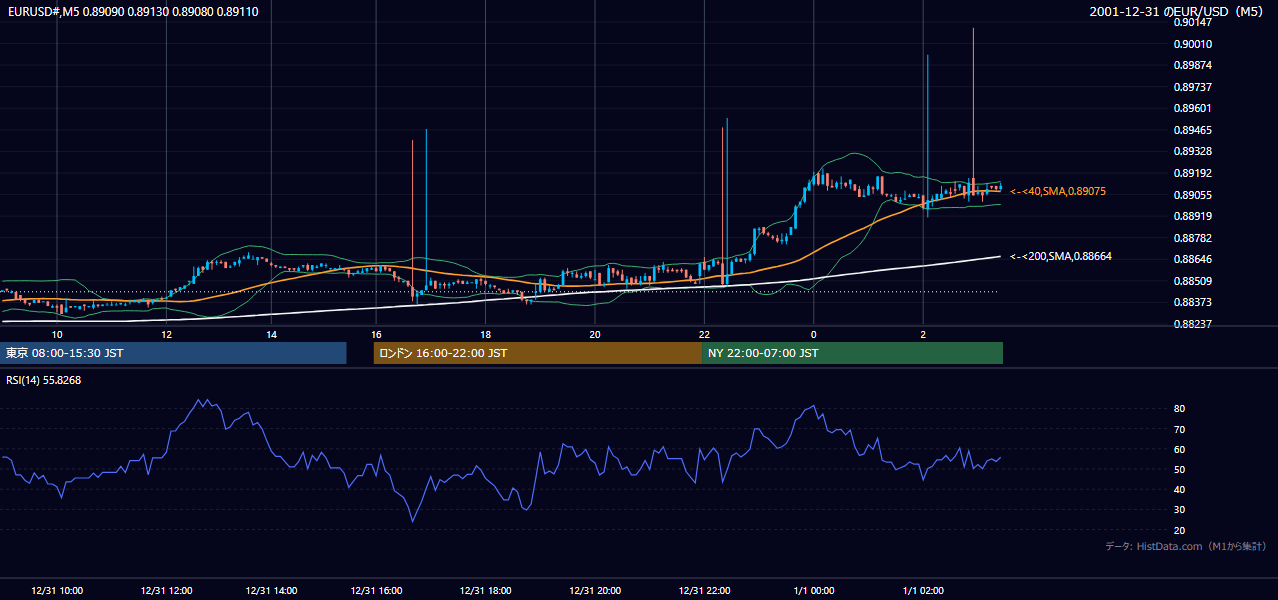Click the bottom time label 1/1 00:00
Image resolution: width=1278 pixels, height=600 pixels.
[x=813, y=590]
